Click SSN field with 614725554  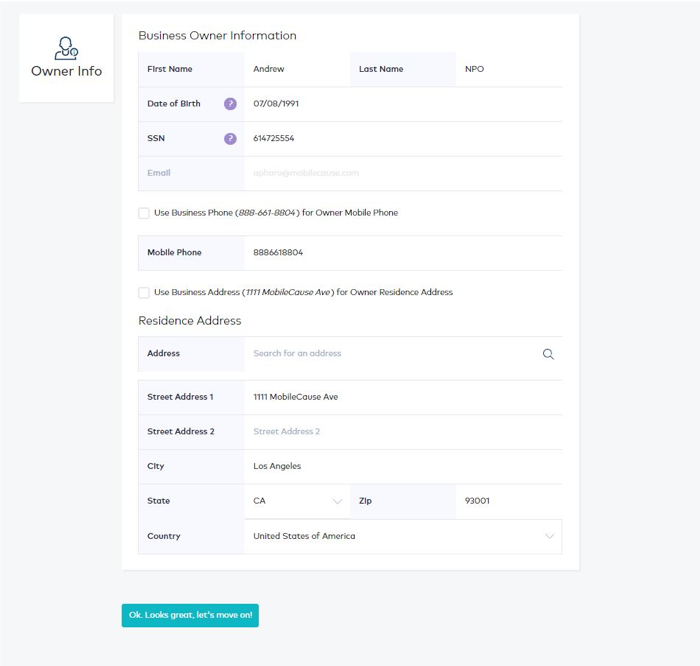(403, 138)
